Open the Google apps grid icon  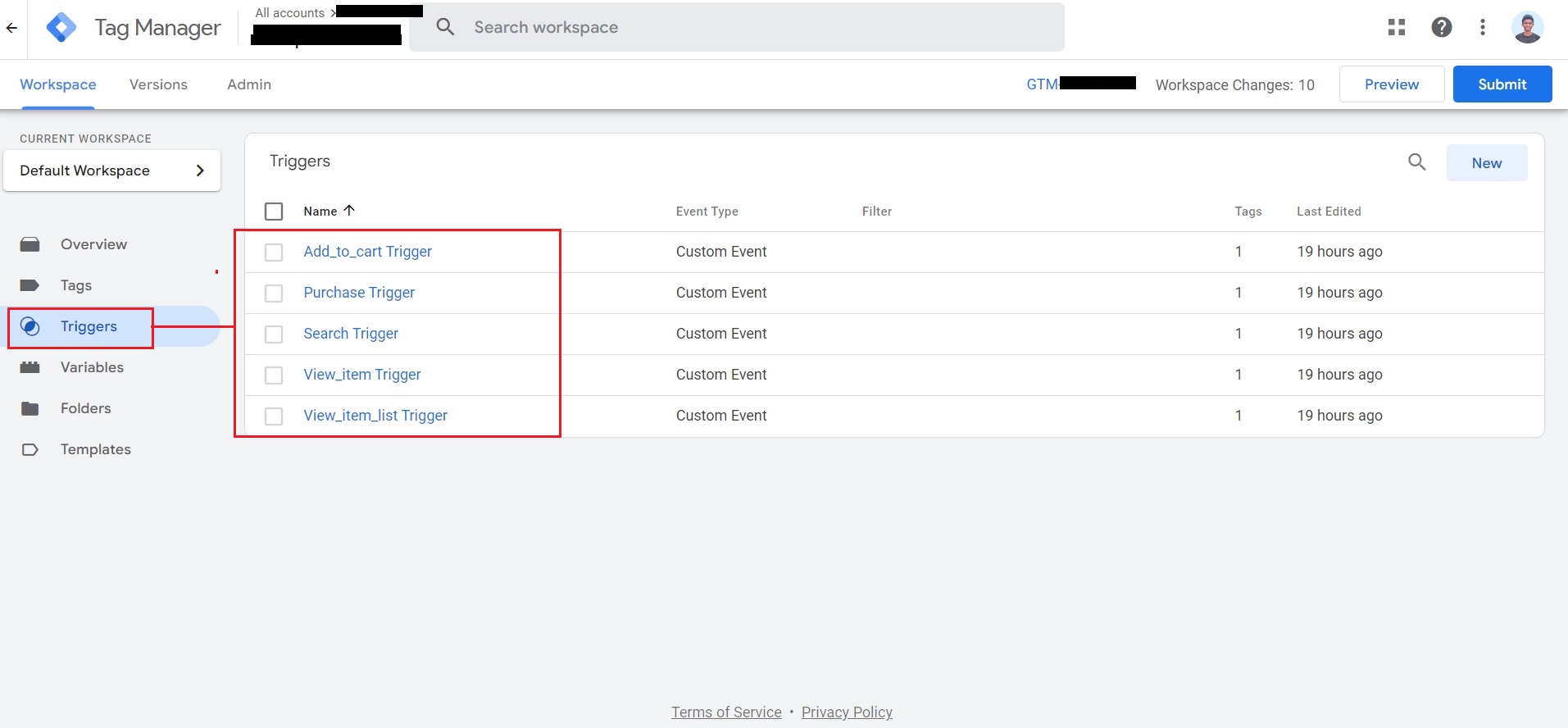(1397, 27)
